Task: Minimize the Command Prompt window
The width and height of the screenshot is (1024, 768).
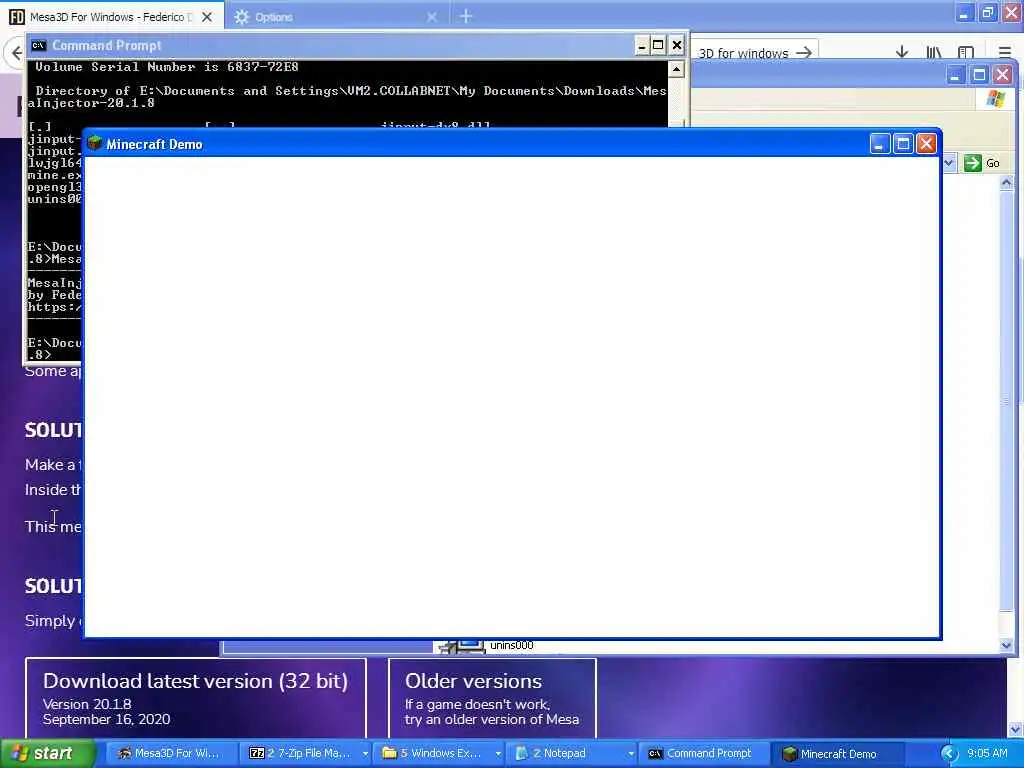Action: click(x=641, y=45)
